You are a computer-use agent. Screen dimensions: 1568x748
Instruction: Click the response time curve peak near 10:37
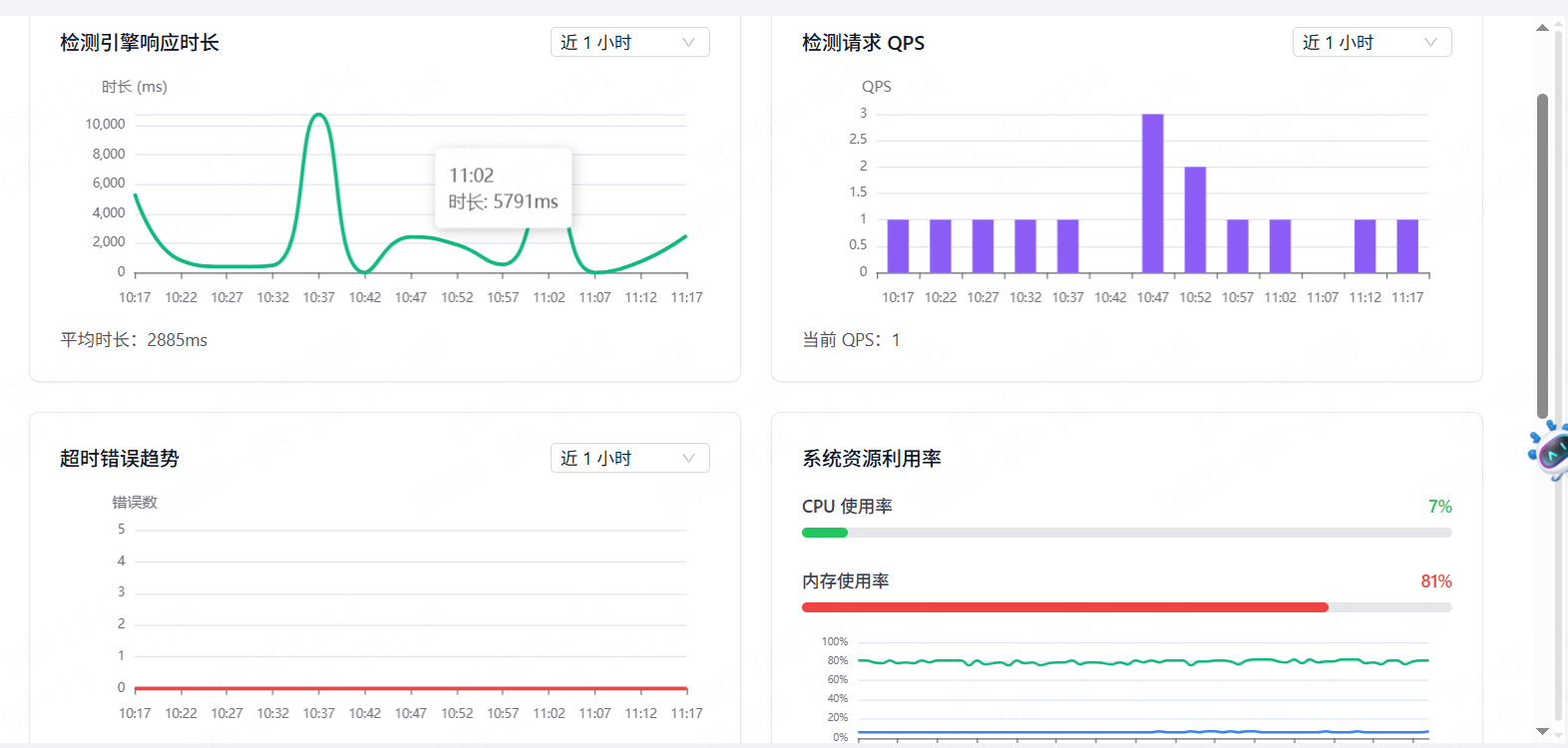point(319,116)
